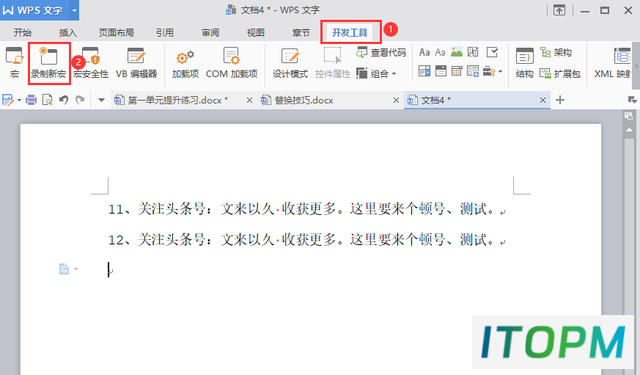Toggle 设计模式 design mode
640x375 pixels.
click(x=290, y=63)
